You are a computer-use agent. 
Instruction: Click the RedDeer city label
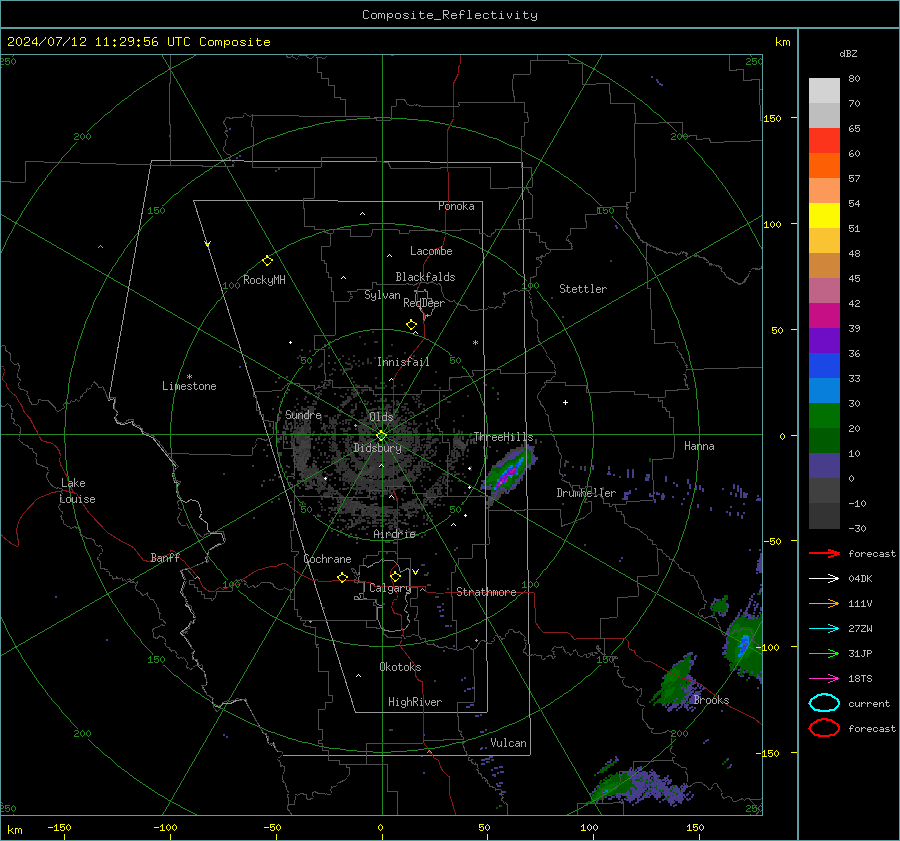point(424,303)
